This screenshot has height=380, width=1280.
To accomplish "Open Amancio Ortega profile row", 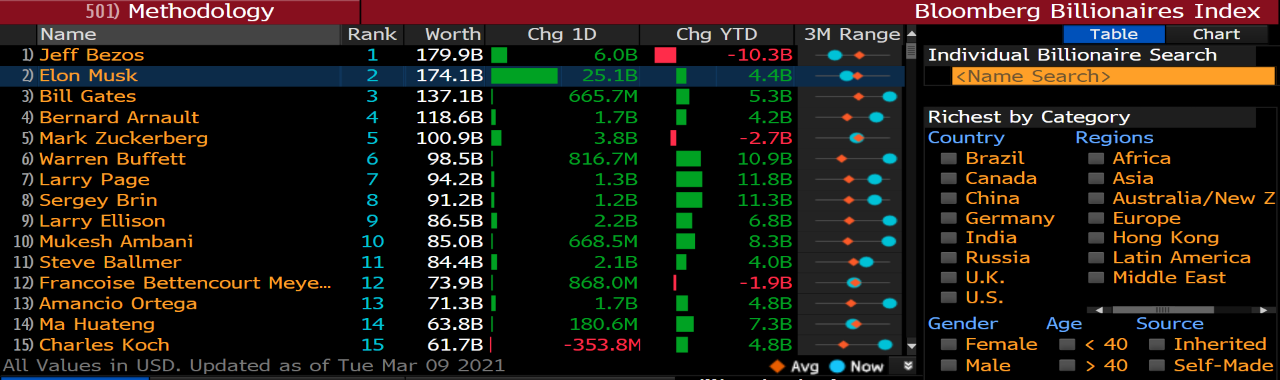I will tap(452, 303).
